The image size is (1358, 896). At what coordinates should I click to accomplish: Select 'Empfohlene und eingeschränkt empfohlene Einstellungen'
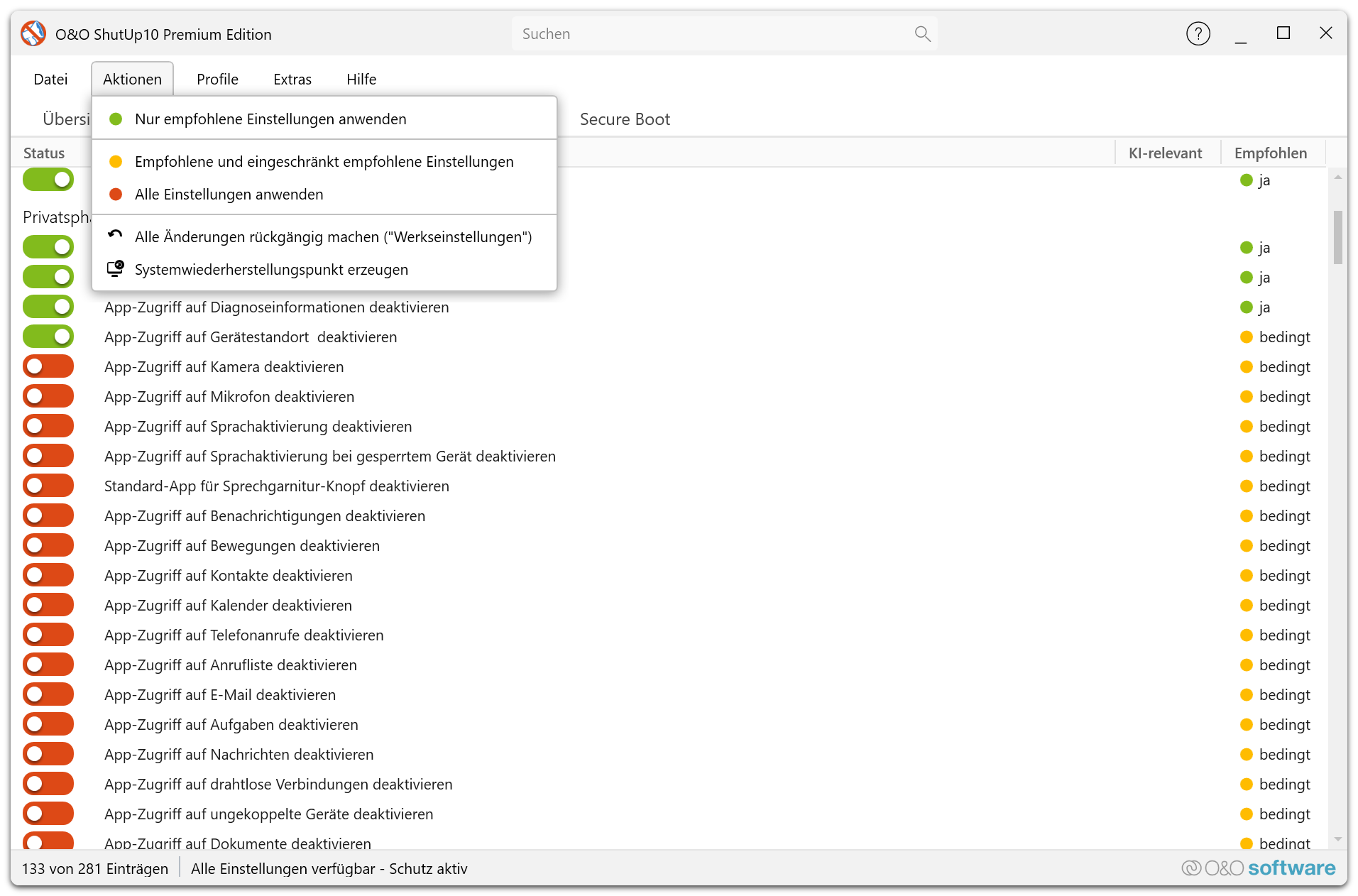point(324,161)
